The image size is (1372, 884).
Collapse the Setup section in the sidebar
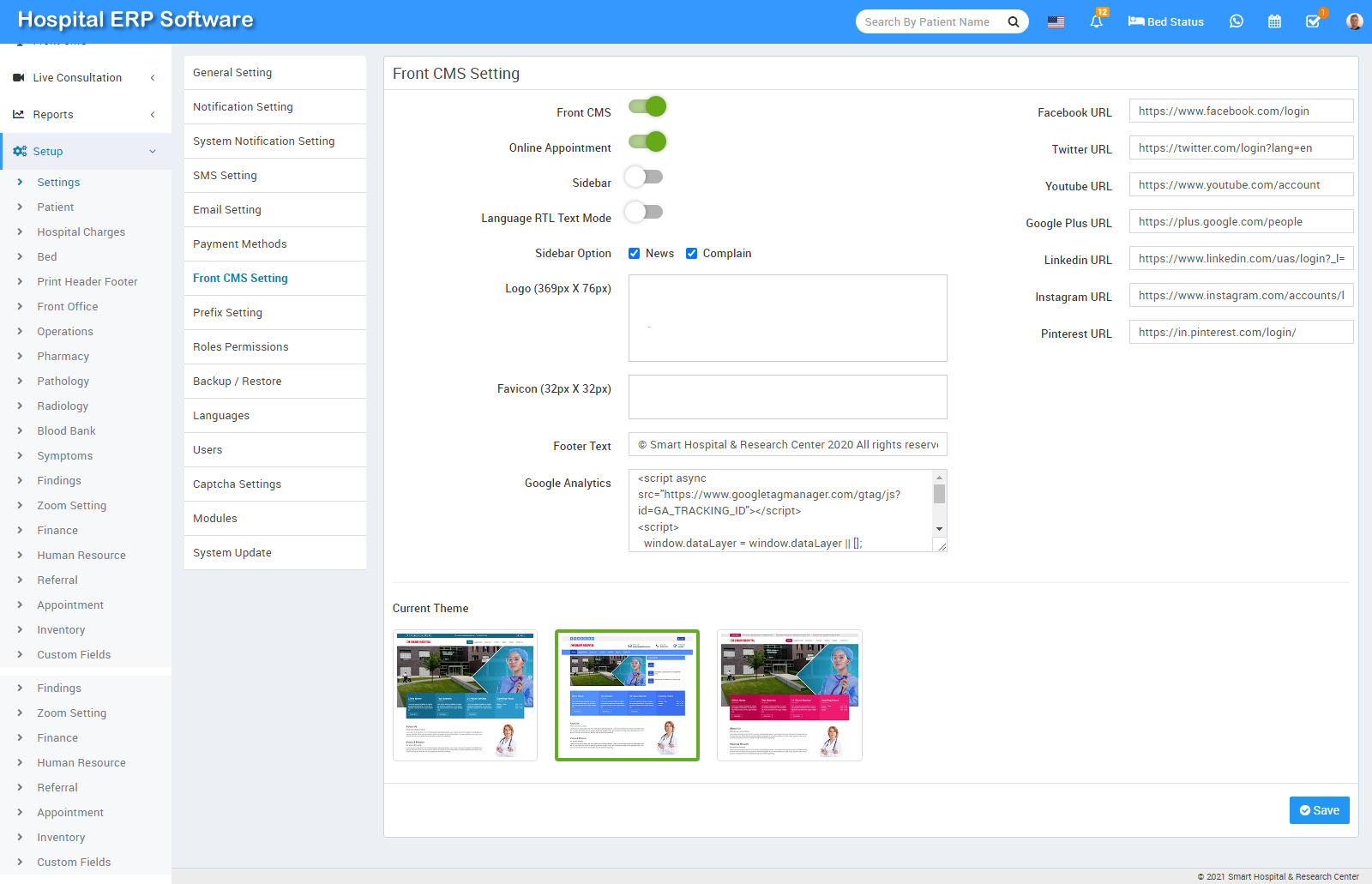tap(153, 151)
